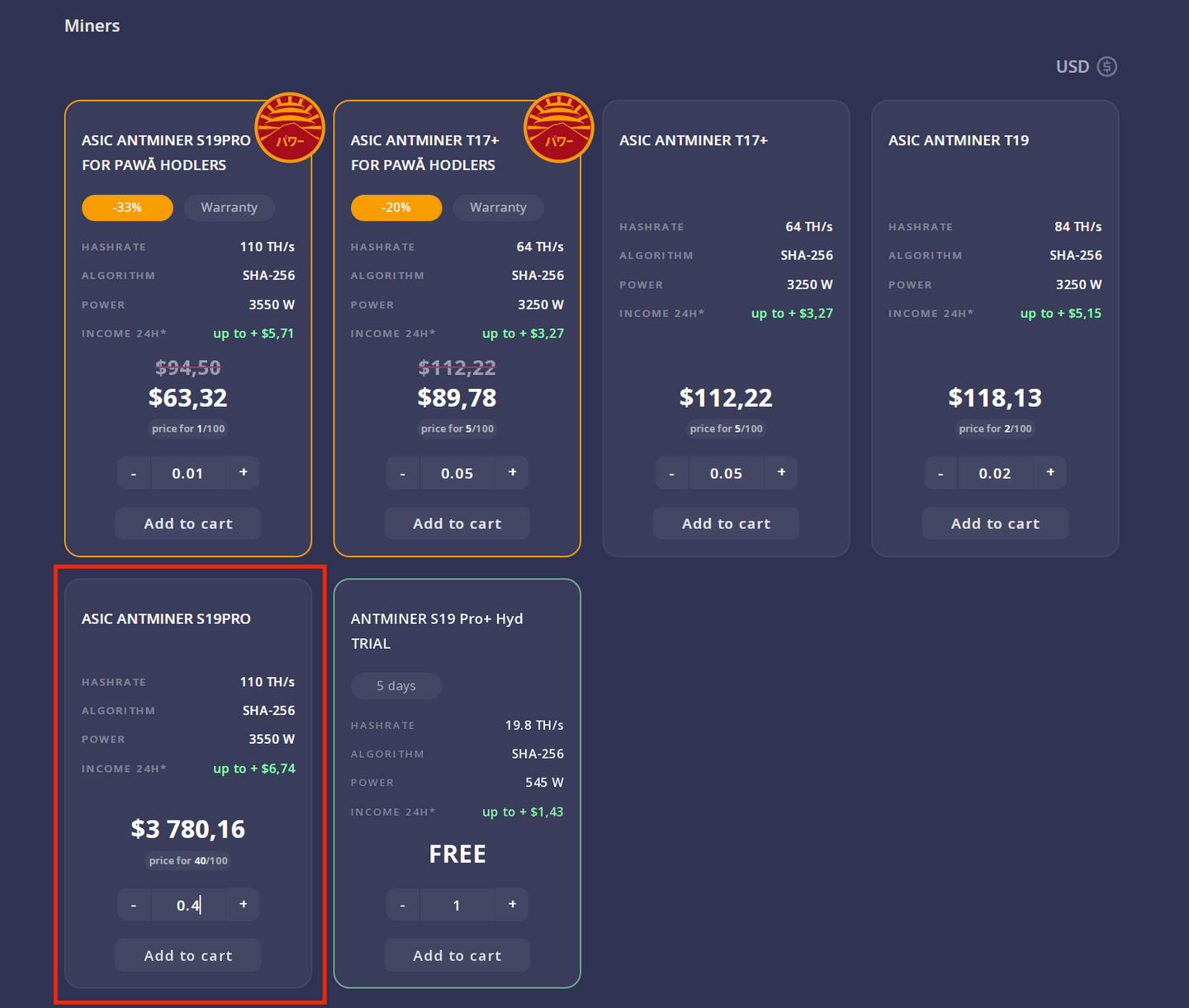Increase quantity of Antminer T19
Viewport: 1189px width, 1008px height.
tap(1049, 472)
